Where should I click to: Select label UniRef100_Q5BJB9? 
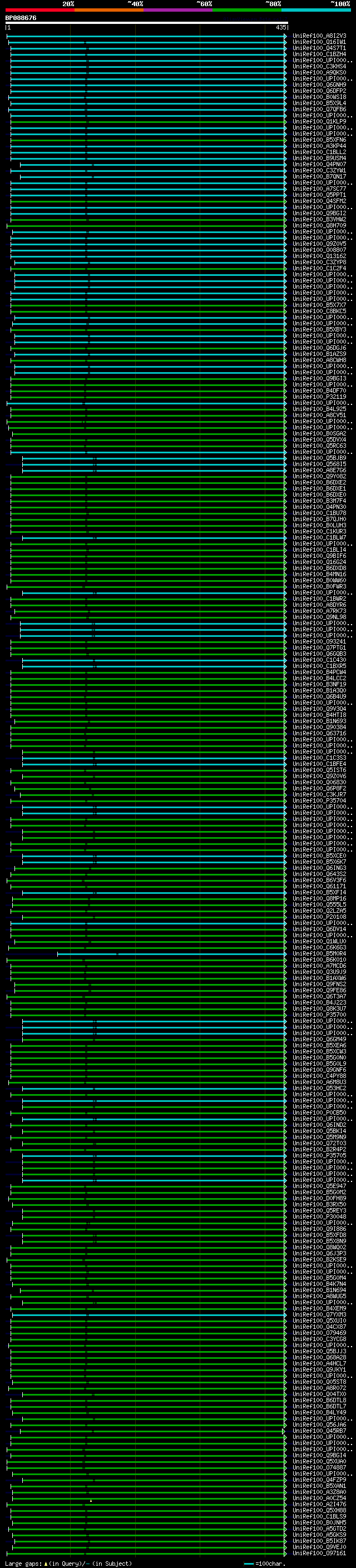319,458
